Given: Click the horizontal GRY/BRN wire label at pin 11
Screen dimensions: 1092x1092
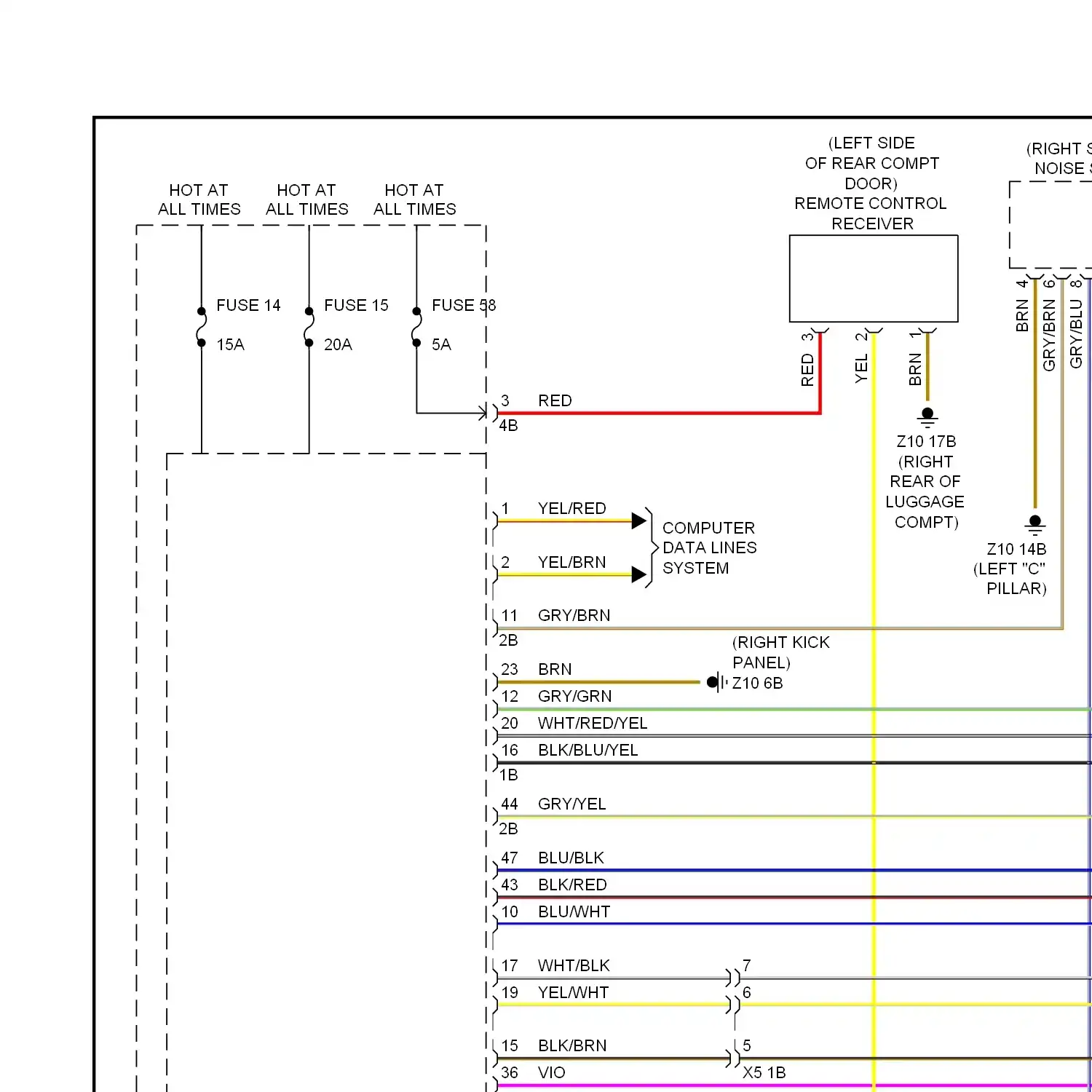Looking at the screenshot, I should (x=574, y=615).
